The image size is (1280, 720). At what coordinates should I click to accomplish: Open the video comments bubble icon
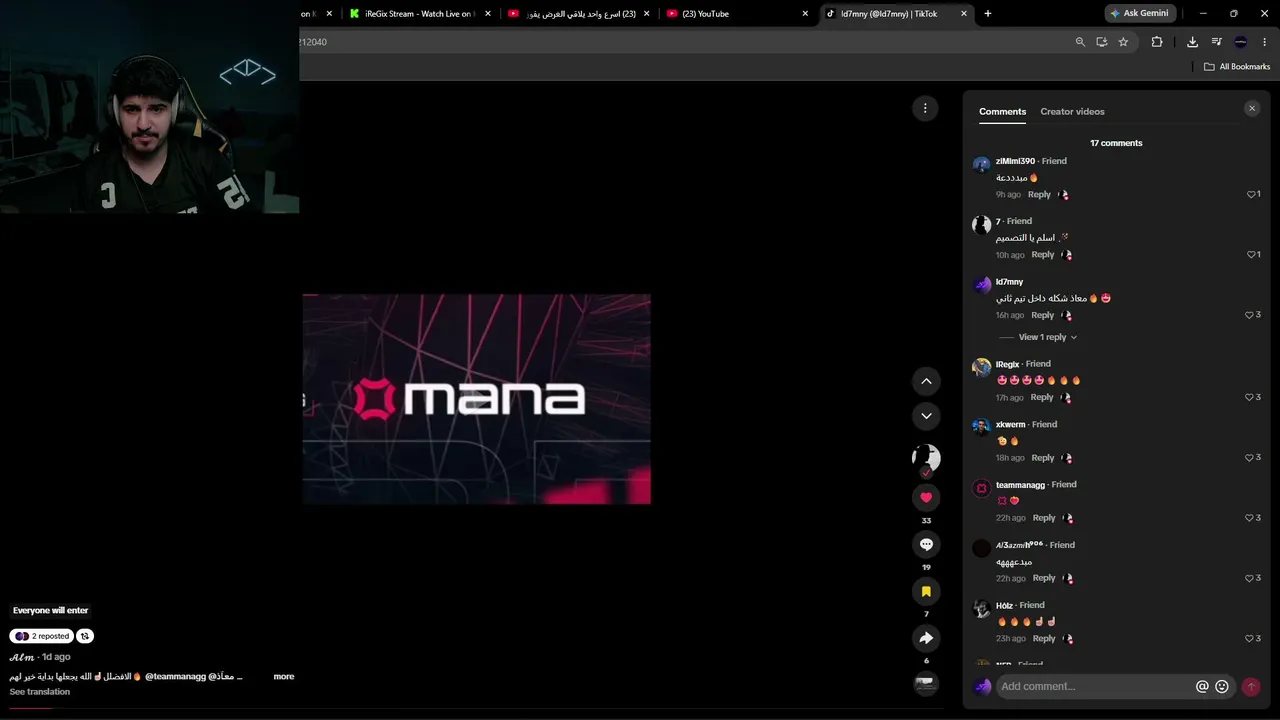coord(926,544)
